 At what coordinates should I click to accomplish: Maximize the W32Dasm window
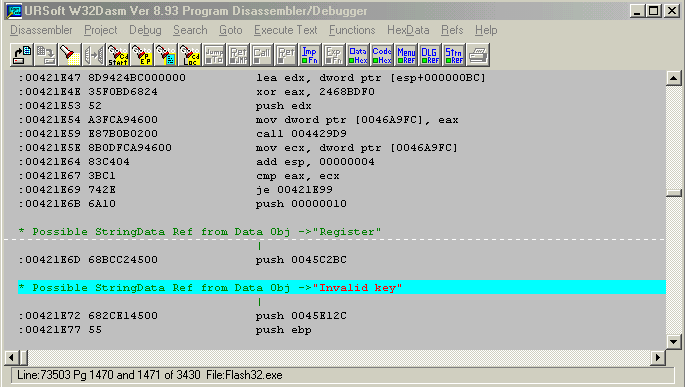click(x=654, y=11)
